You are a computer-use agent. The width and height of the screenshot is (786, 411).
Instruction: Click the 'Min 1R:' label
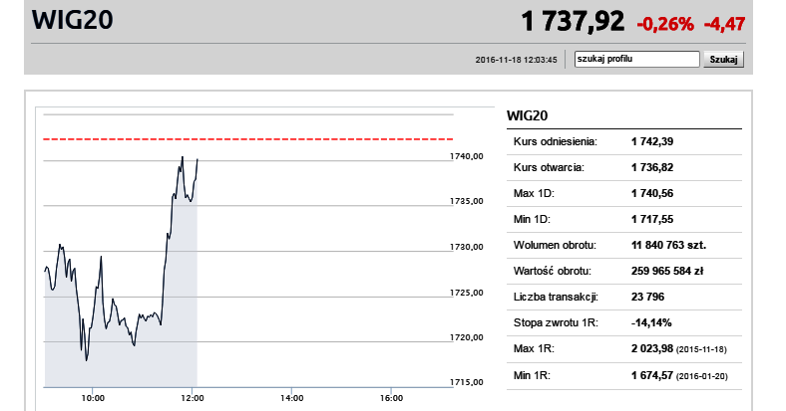pos(532,375)
